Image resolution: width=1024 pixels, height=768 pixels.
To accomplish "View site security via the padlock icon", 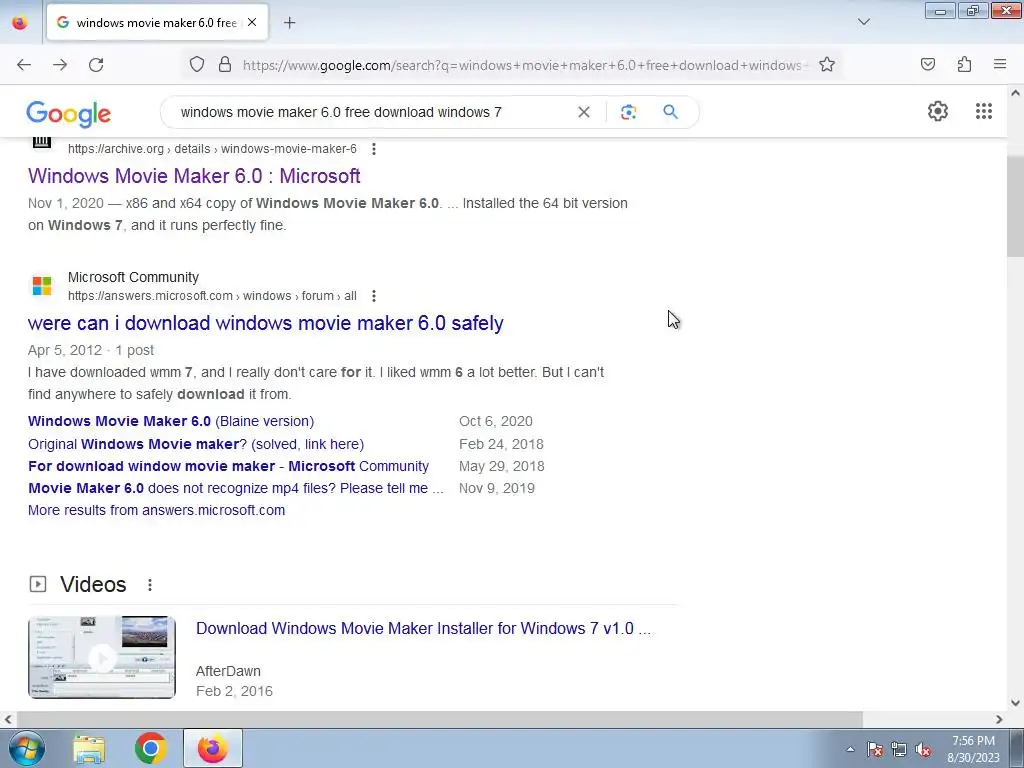I will (x=225, y=65).
